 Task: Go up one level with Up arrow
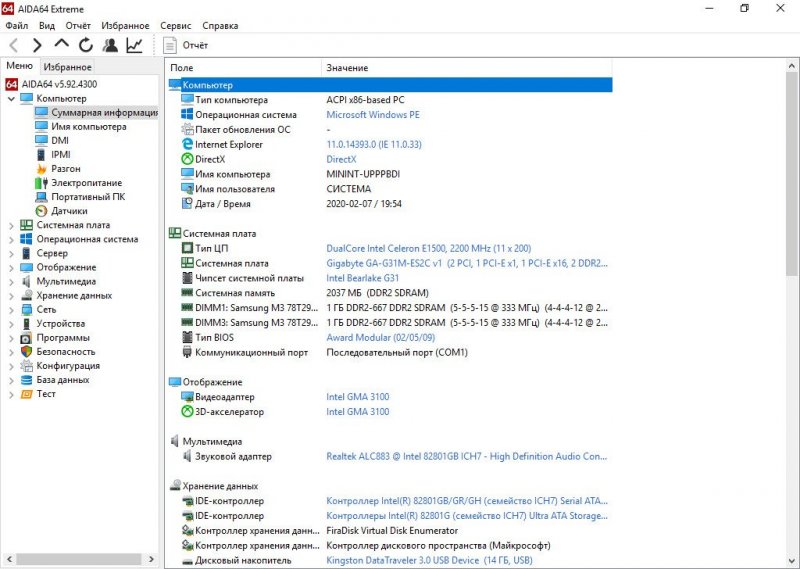click(62, 45)
